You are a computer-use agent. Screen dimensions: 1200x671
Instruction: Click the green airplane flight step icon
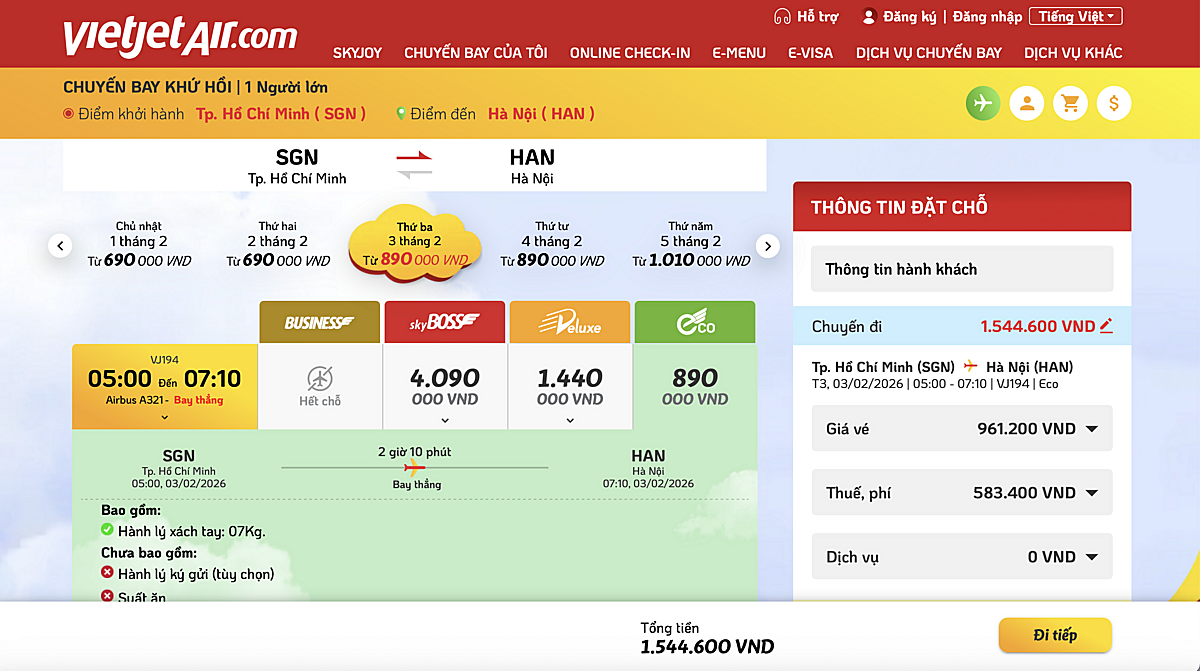[982, 103]
